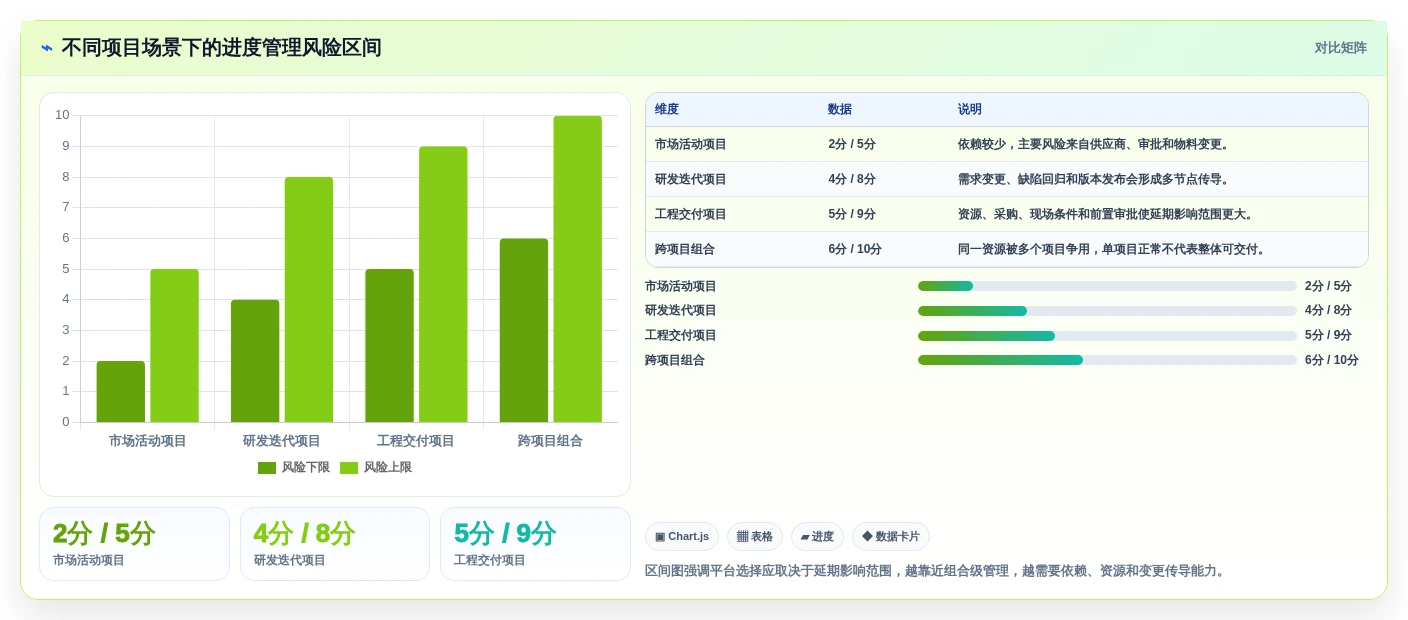Click the 风险上限 bar for 跨项目组合
Viewport: 1408px width, 620px height.
tap(578, 269)
